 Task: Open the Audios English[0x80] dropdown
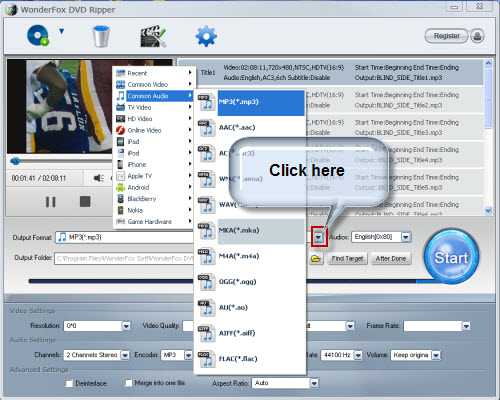405,237
